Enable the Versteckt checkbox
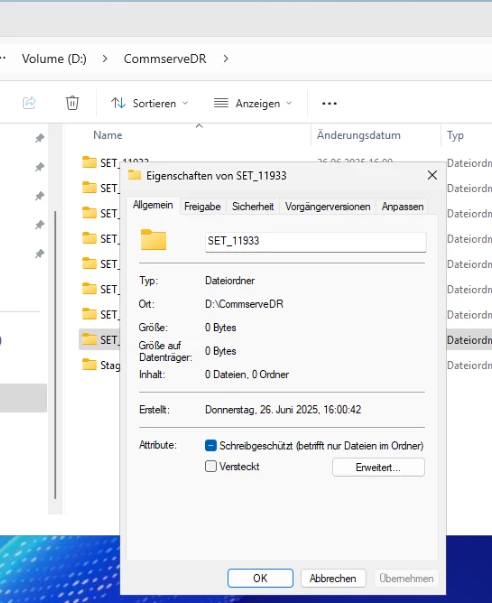Viewport: 492px width, 603px height. [x=211, y=466]
